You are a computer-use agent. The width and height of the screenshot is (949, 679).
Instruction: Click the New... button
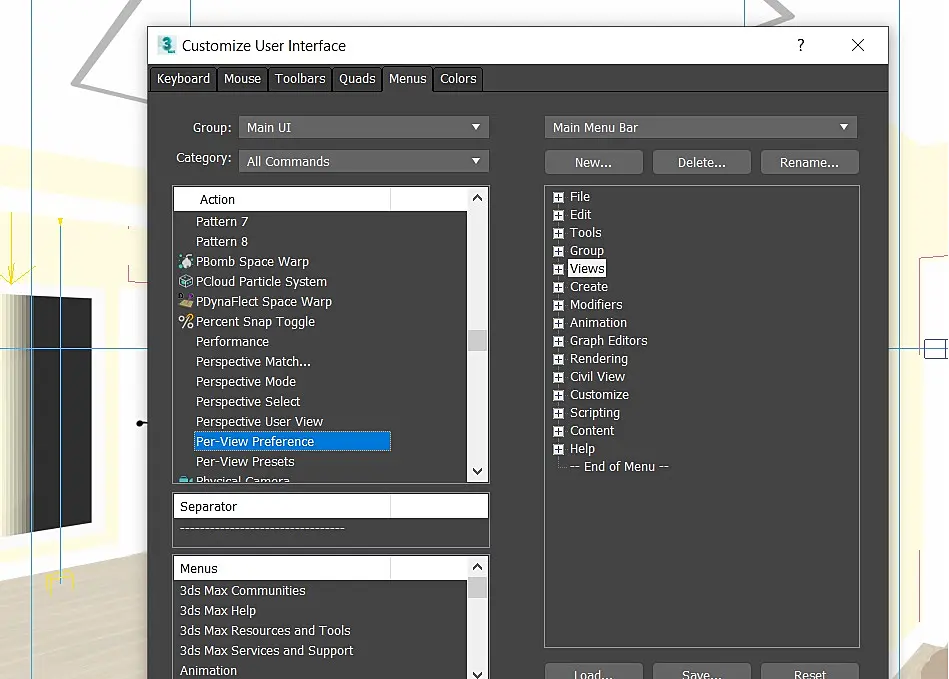[x=594, y=162]
